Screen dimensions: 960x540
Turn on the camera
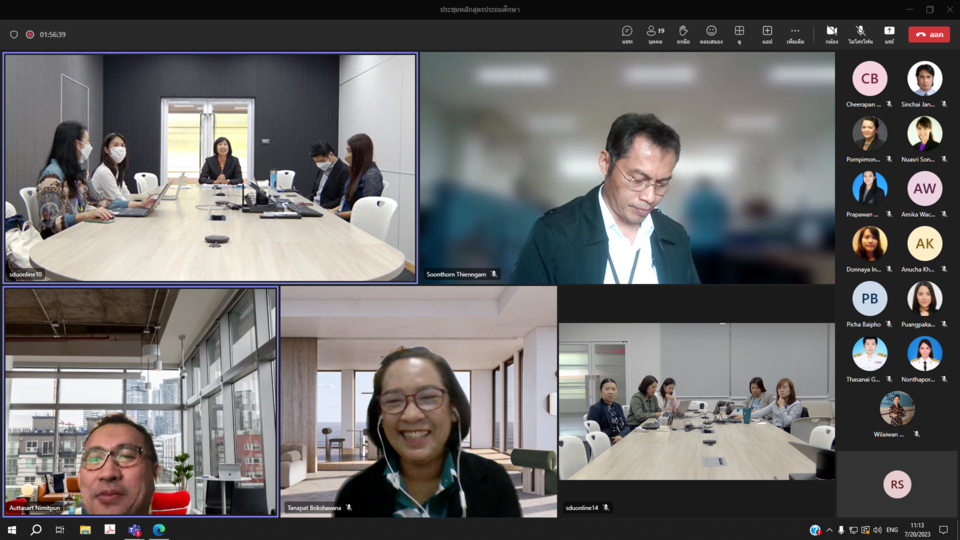click(x=831, y=34)
